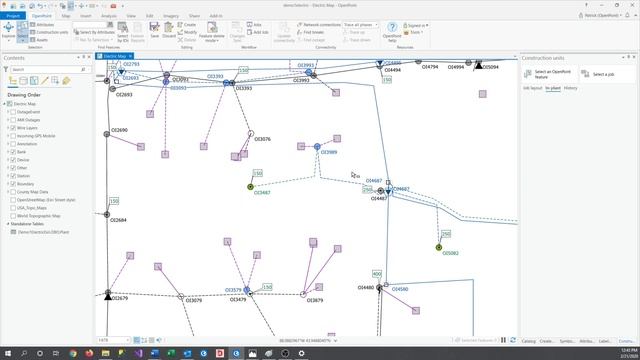Discard edits with the Discard icon
Screen dimensions: 640x360
pos(169,30)
